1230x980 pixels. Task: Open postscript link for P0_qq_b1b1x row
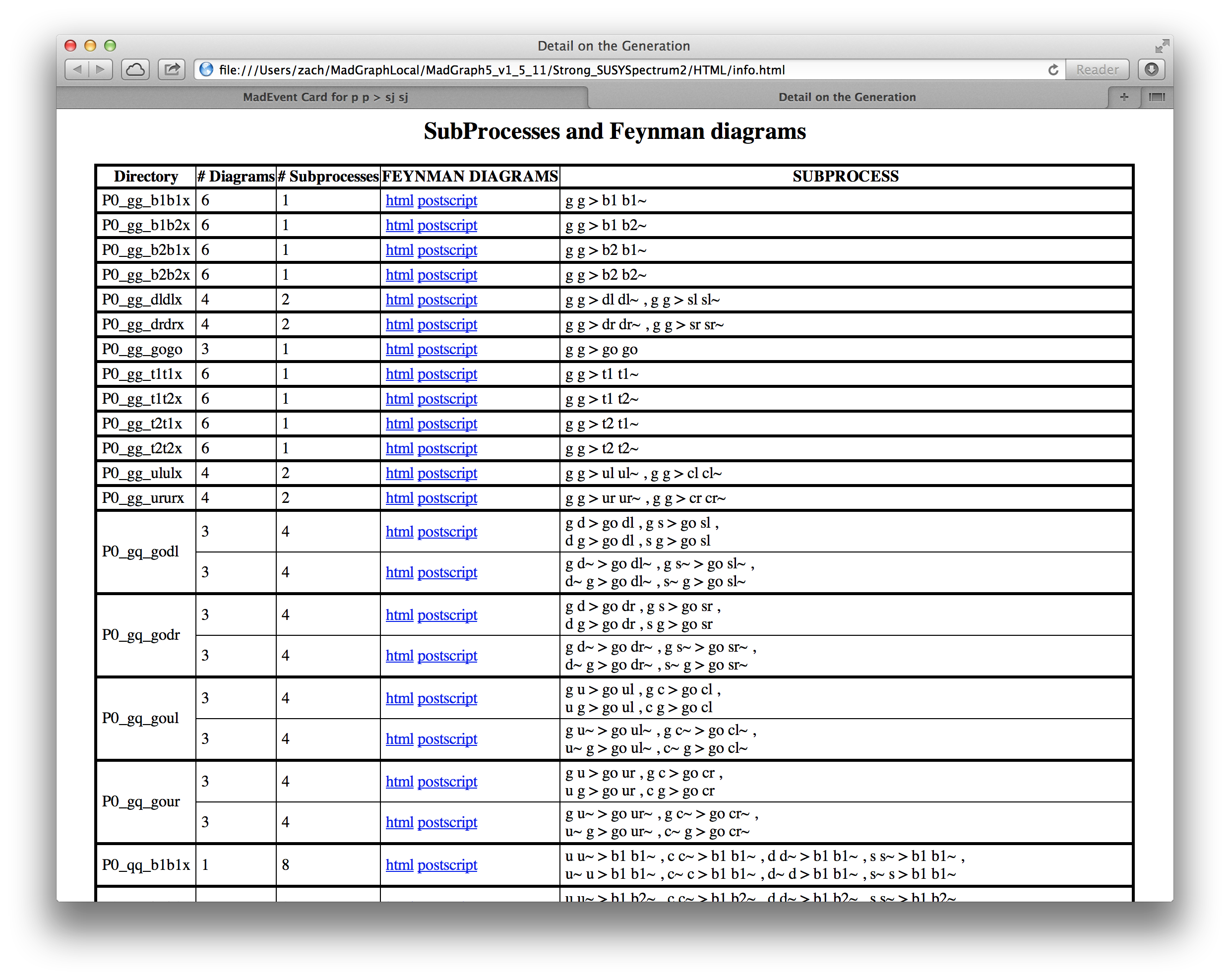(x=447, y=865)
